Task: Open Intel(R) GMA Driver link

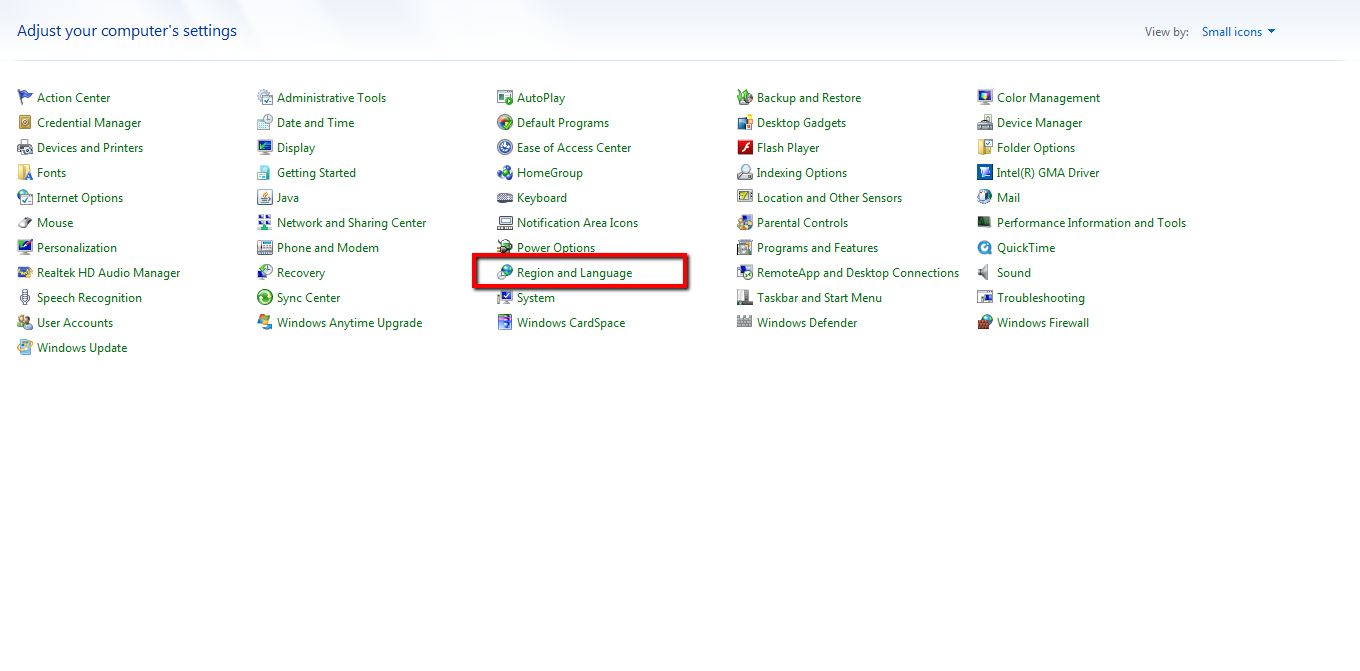Action: click(1048, 173)
